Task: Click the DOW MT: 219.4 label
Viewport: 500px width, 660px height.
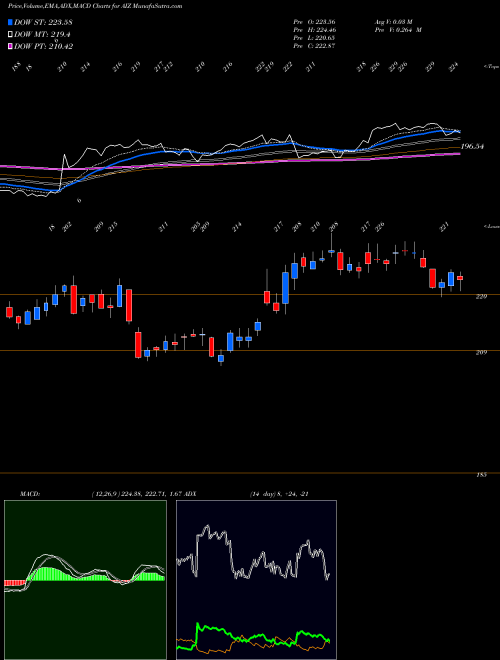Action: point(41,35)
